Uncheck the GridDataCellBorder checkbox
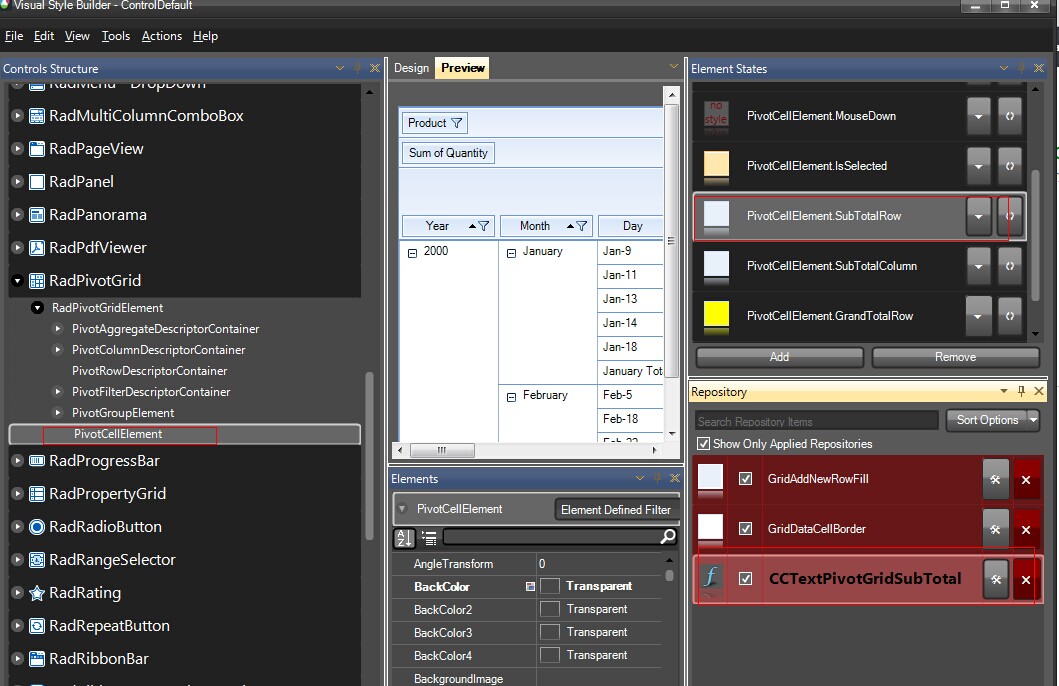This screenshot has width=1059, height=686. (x=746, y=529)
